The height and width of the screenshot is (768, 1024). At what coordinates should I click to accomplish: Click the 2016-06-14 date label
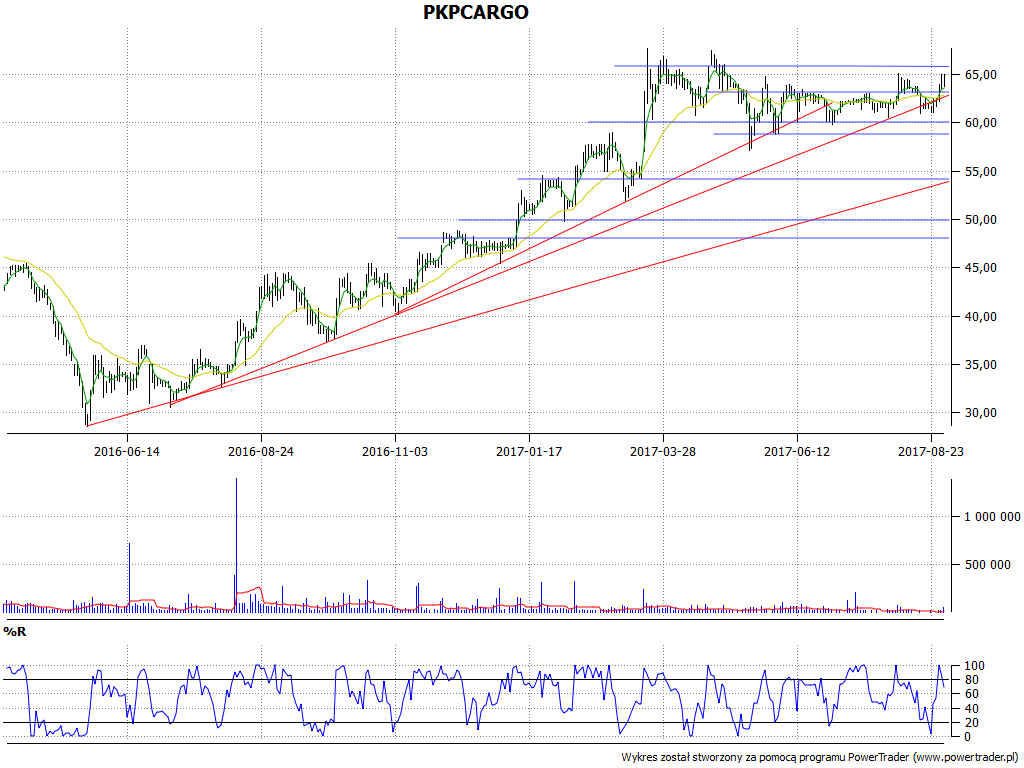[127, 451]
